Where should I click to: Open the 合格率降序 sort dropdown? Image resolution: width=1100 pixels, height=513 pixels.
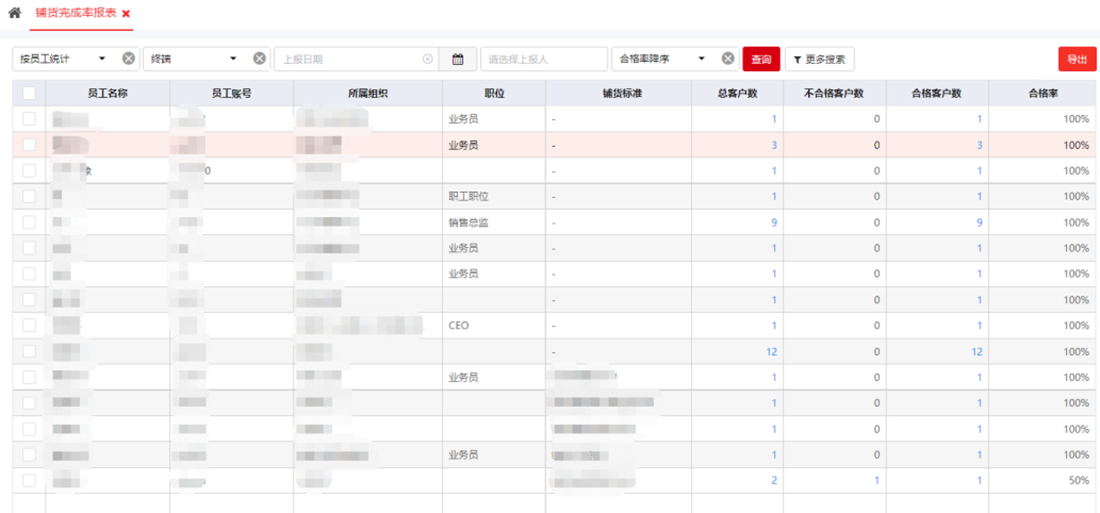[701, 59]
